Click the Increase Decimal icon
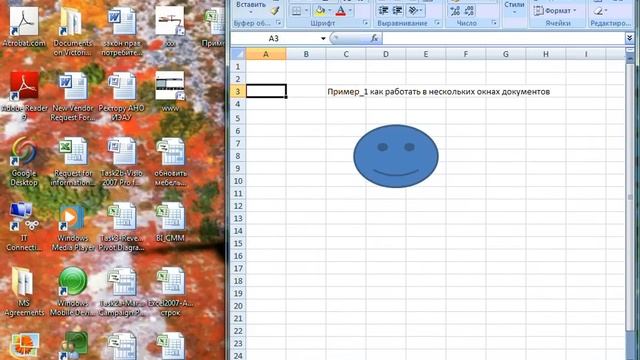640x360 pixels. click(455, 11)
